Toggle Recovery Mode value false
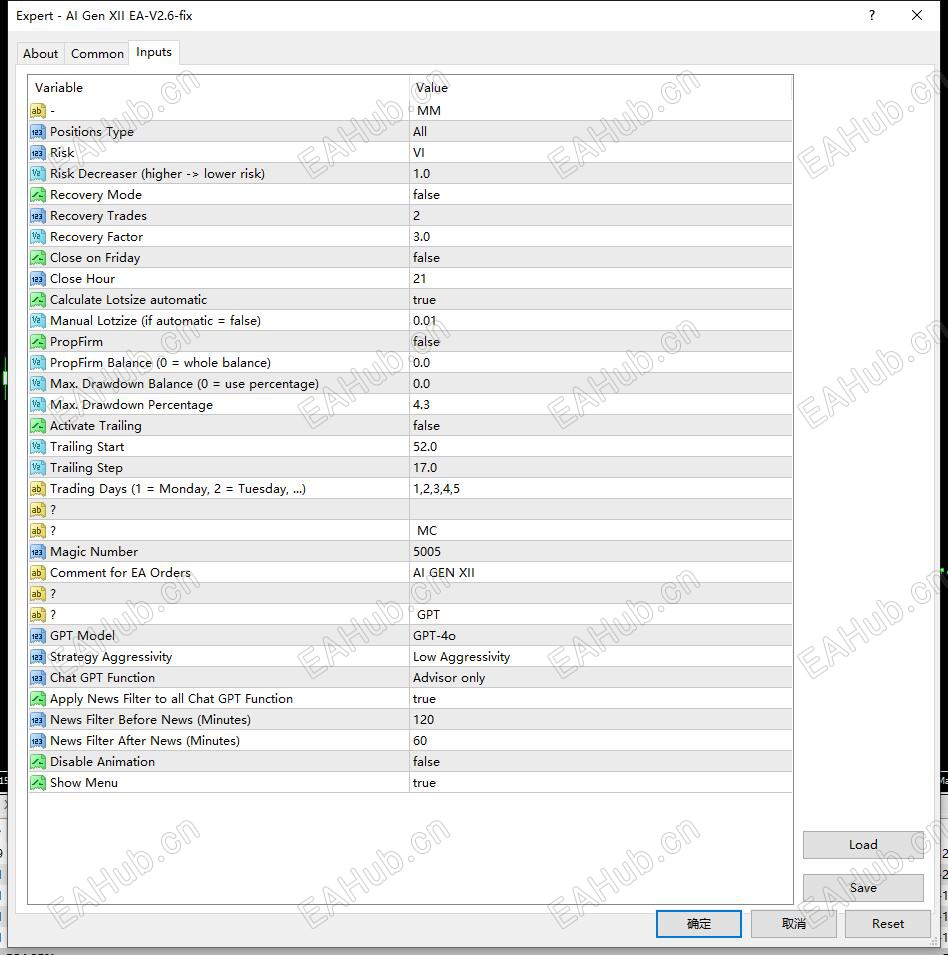Screen dimensions: 948x955 click(x=601, y=195)
